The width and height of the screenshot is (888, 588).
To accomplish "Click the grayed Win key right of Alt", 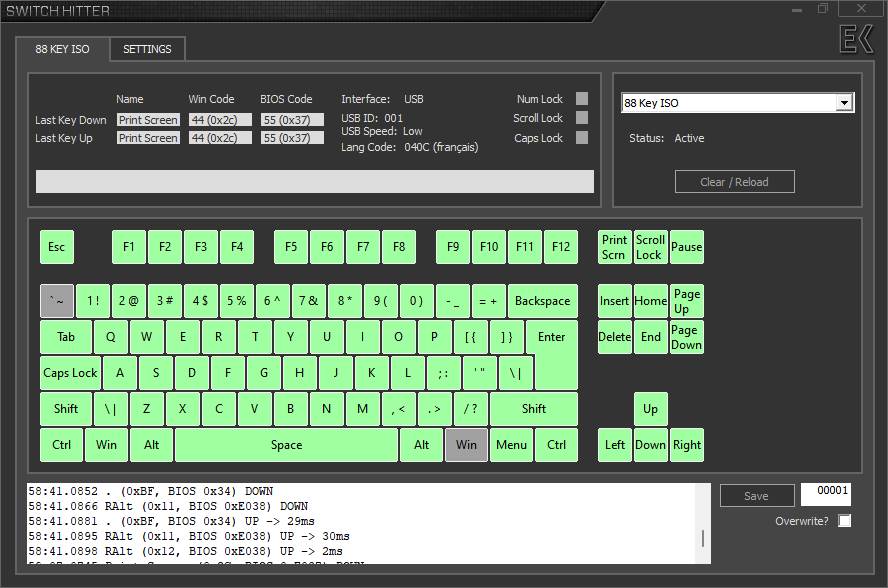I will pos(466,445).
